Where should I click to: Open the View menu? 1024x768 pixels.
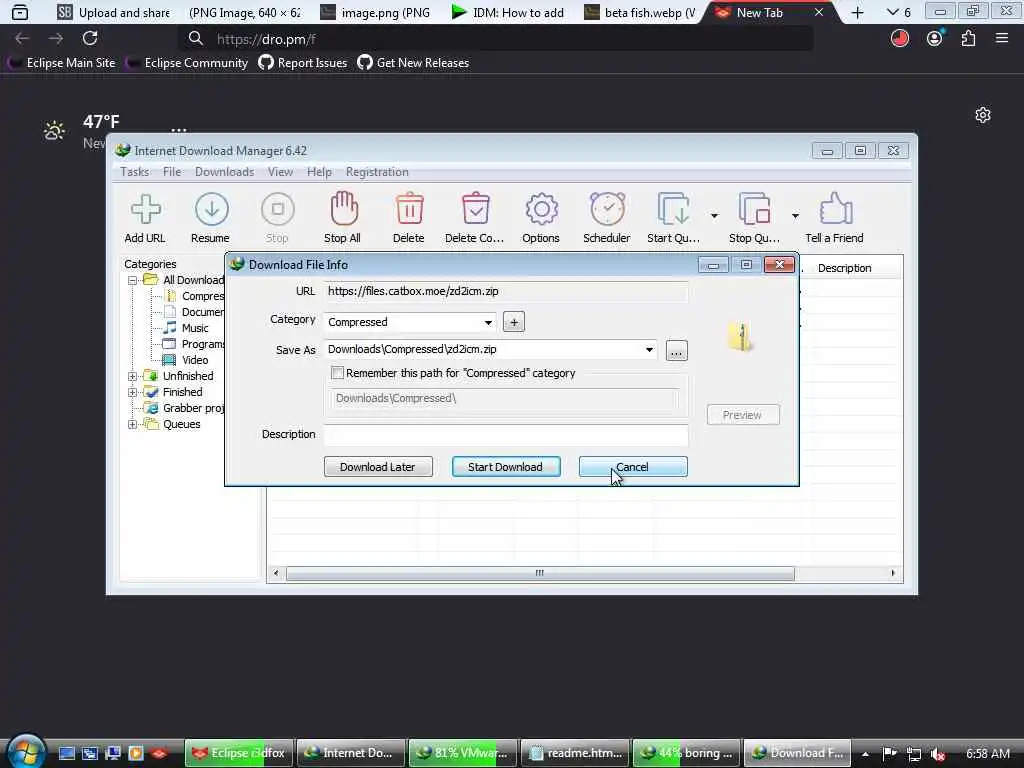click(280, 172)
